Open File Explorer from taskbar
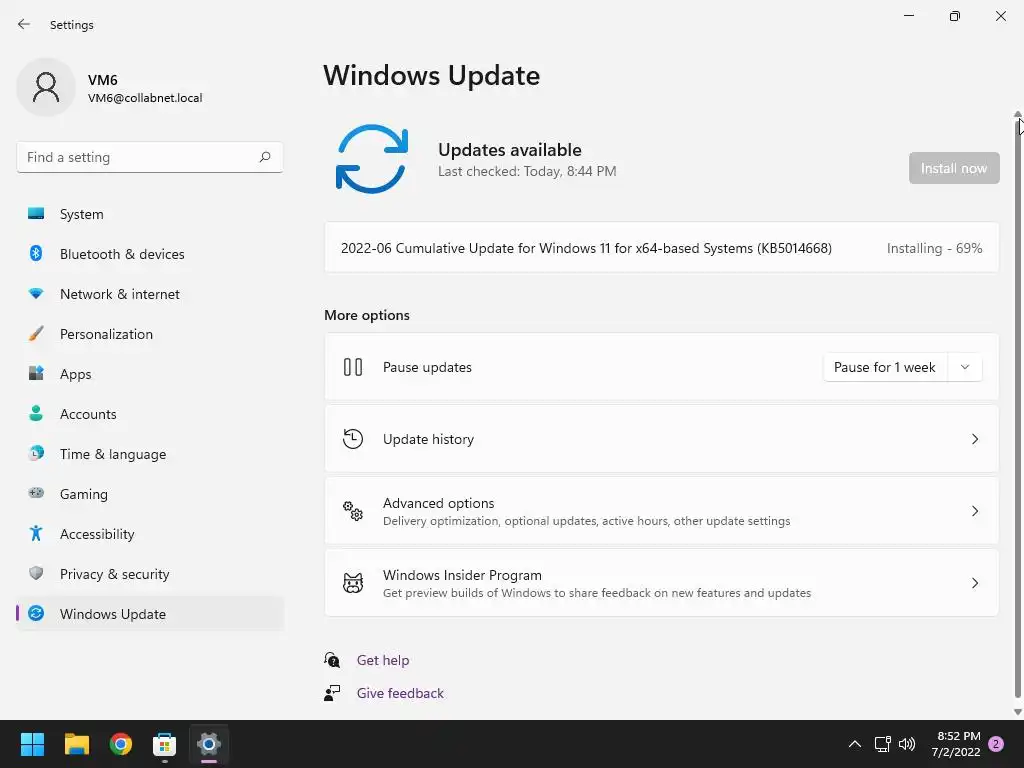 76,744
